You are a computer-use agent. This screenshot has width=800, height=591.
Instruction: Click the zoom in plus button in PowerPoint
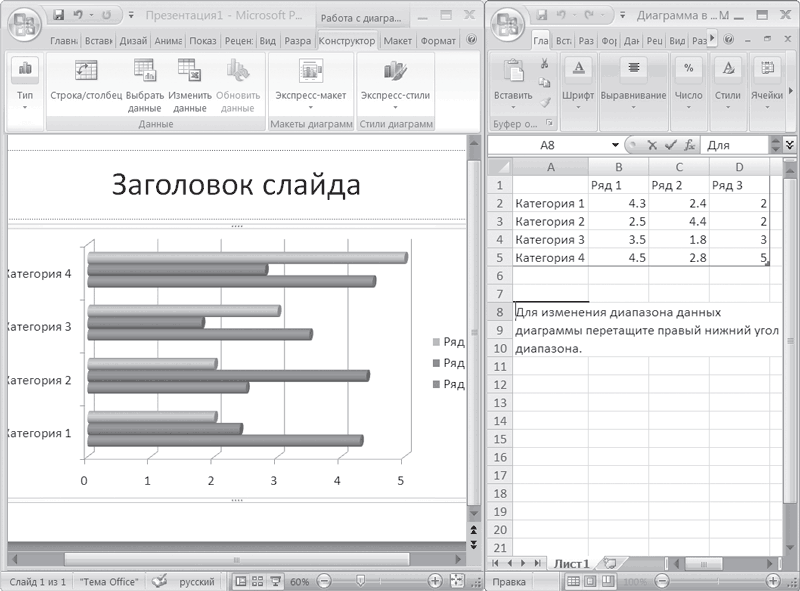point(435,580)
